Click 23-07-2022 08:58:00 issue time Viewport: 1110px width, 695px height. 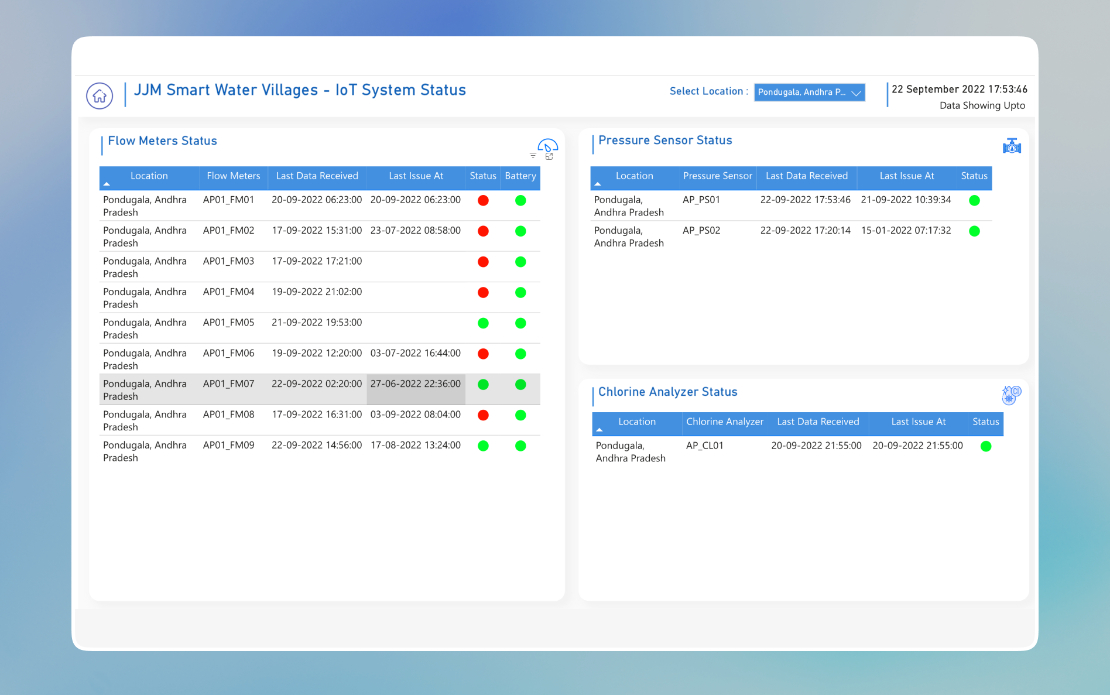(x=416, y=231)
